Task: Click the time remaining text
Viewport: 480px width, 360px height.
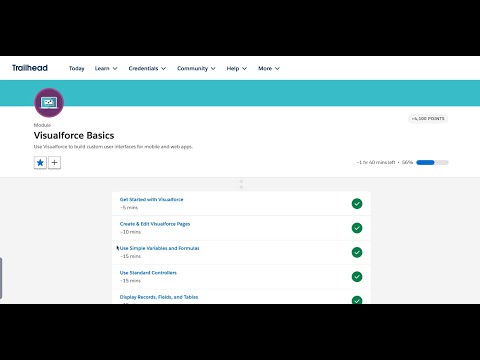Action: click(376, 162)
